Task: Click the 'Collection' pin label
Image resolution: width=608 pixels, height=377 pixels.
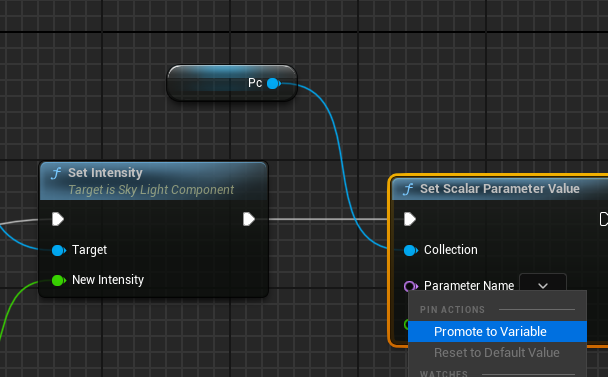Action: [451, 250]
